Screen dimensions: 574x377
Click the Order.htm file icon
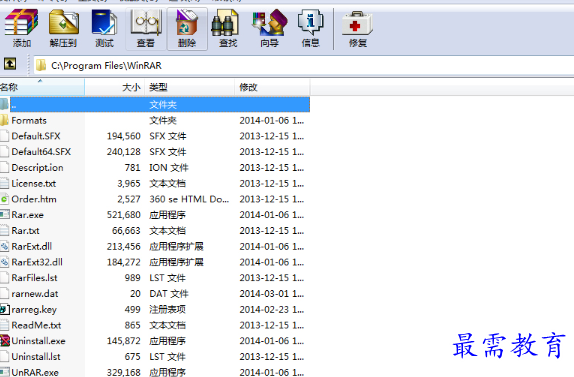click(4, 199)
